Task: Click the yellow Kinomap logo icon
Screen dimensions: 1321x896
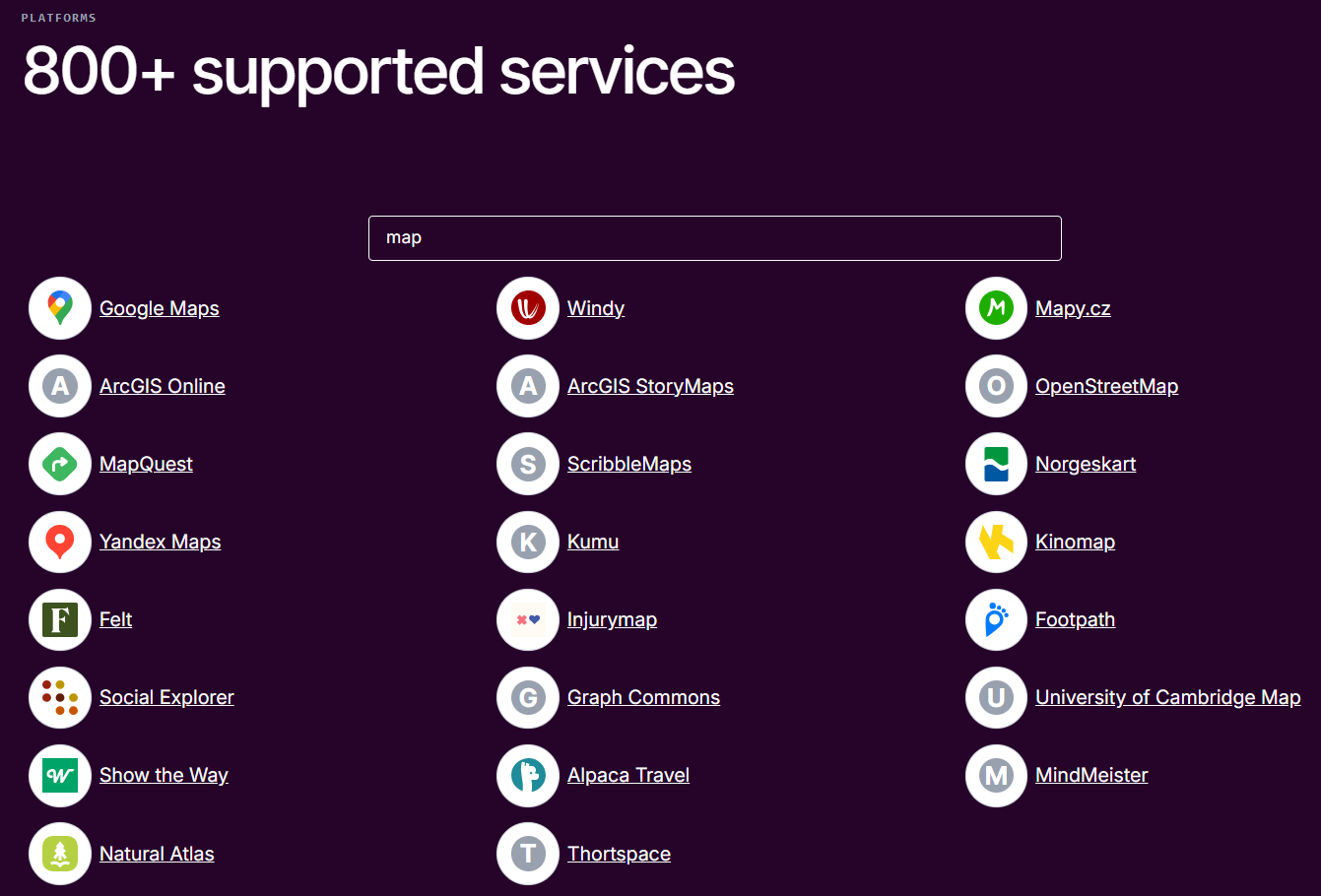Action: (996, 542)
